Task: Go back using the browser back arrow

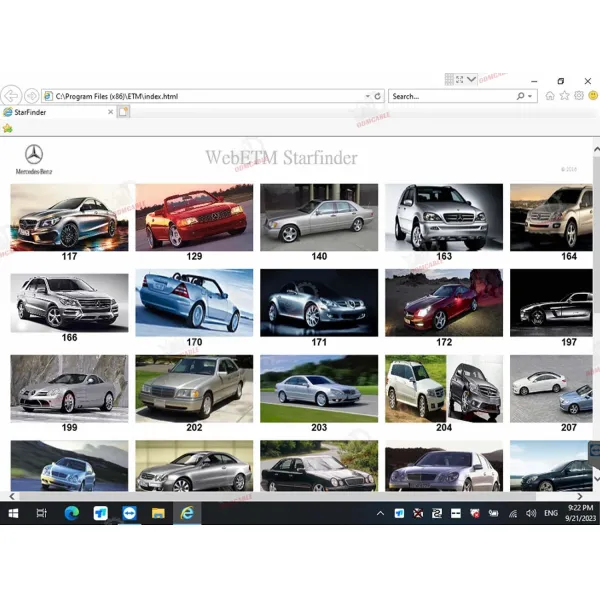Action: 11,96
